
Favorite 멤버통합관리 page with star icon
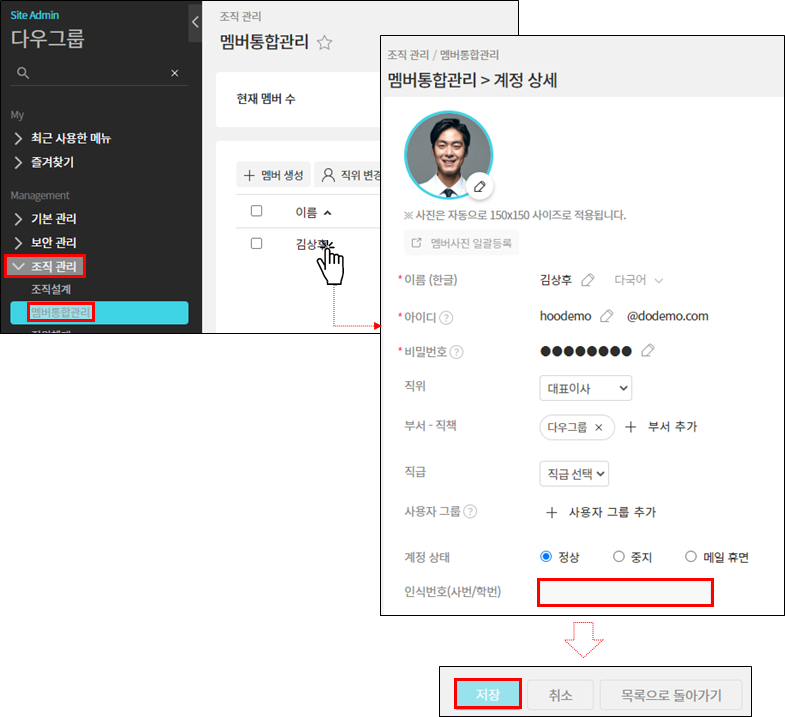tap(324, 42)
